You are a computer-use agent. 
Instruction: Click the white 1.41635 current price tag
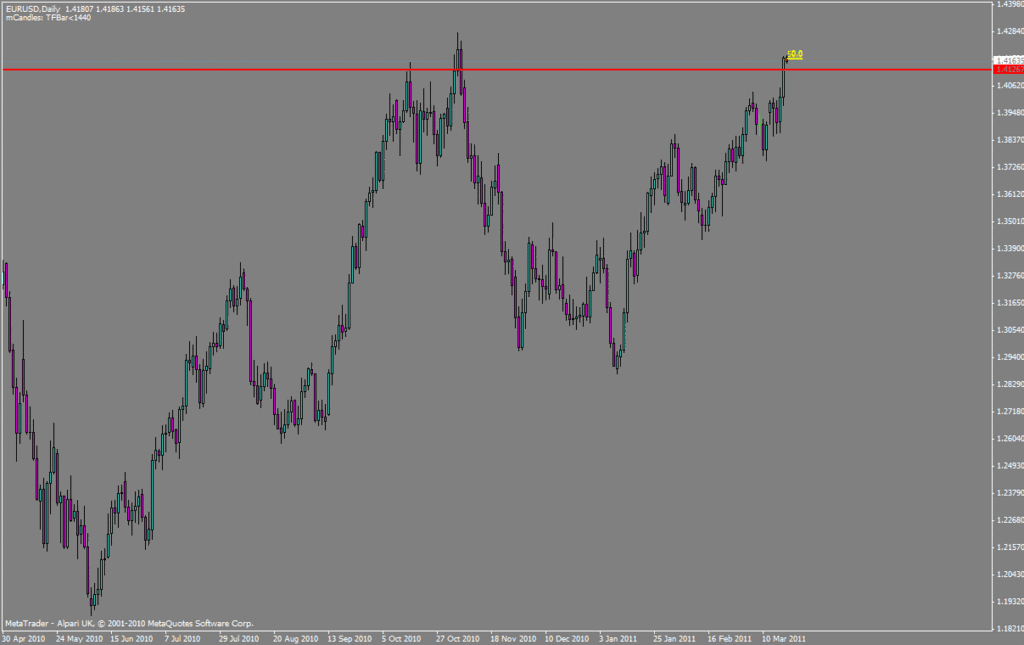pyautogui.click(x=1008, y=61)
